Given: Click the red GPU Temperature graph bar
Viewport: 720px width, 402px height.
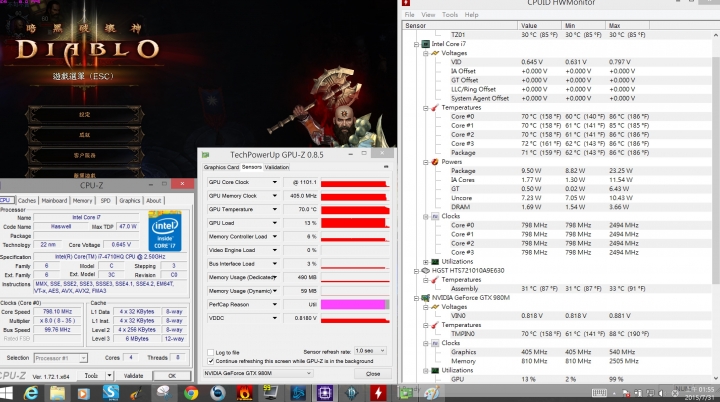Looking at the screenshot, I should coord(355,209).
